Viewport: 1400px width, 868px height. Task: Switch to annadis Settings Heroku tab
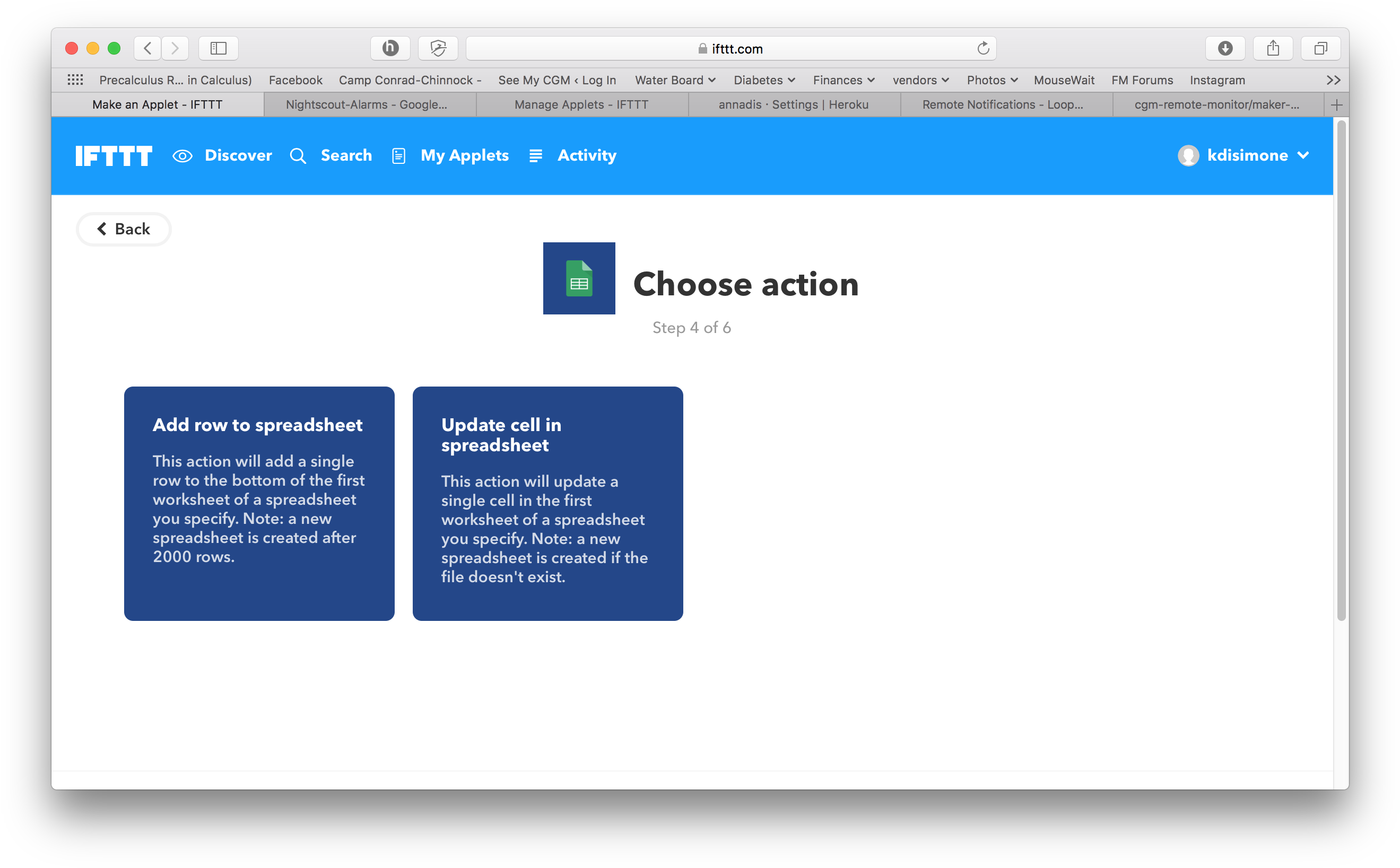(x=794, y=104)
